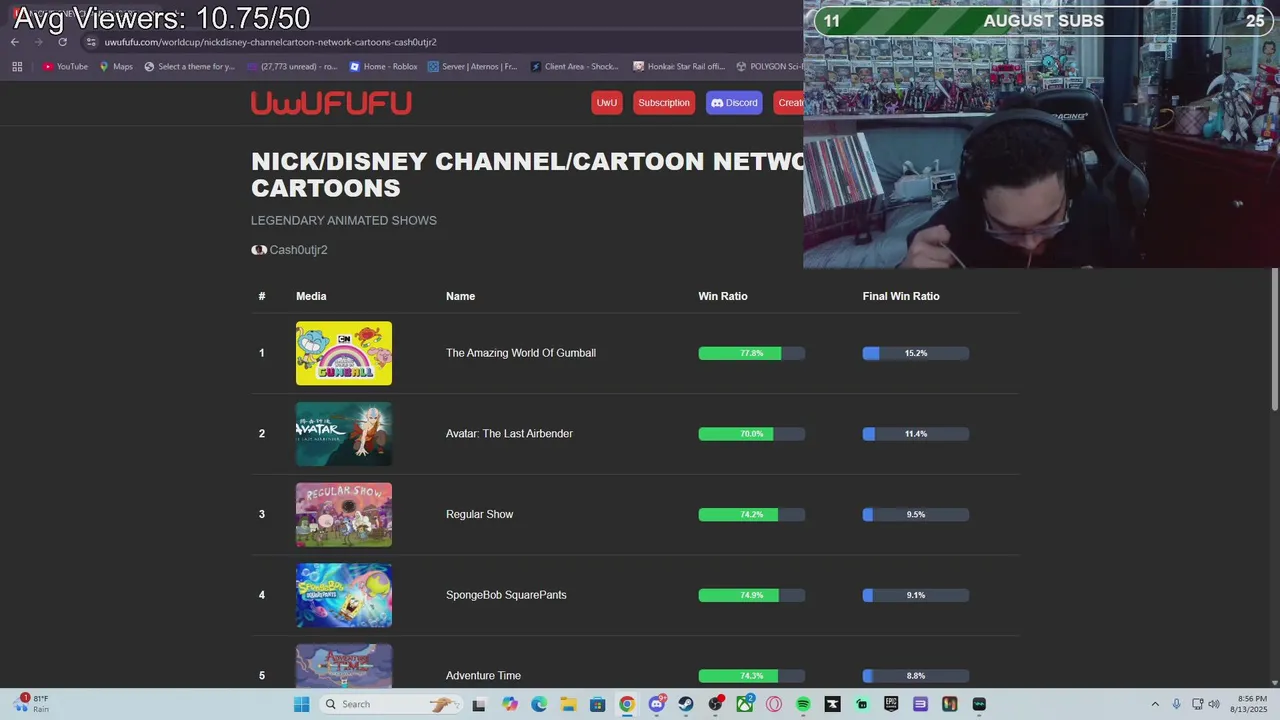Screen dimensions: 1280x720
Task: Click the 'Final Win Ratio' column header
Action: [x=901, y=296]
